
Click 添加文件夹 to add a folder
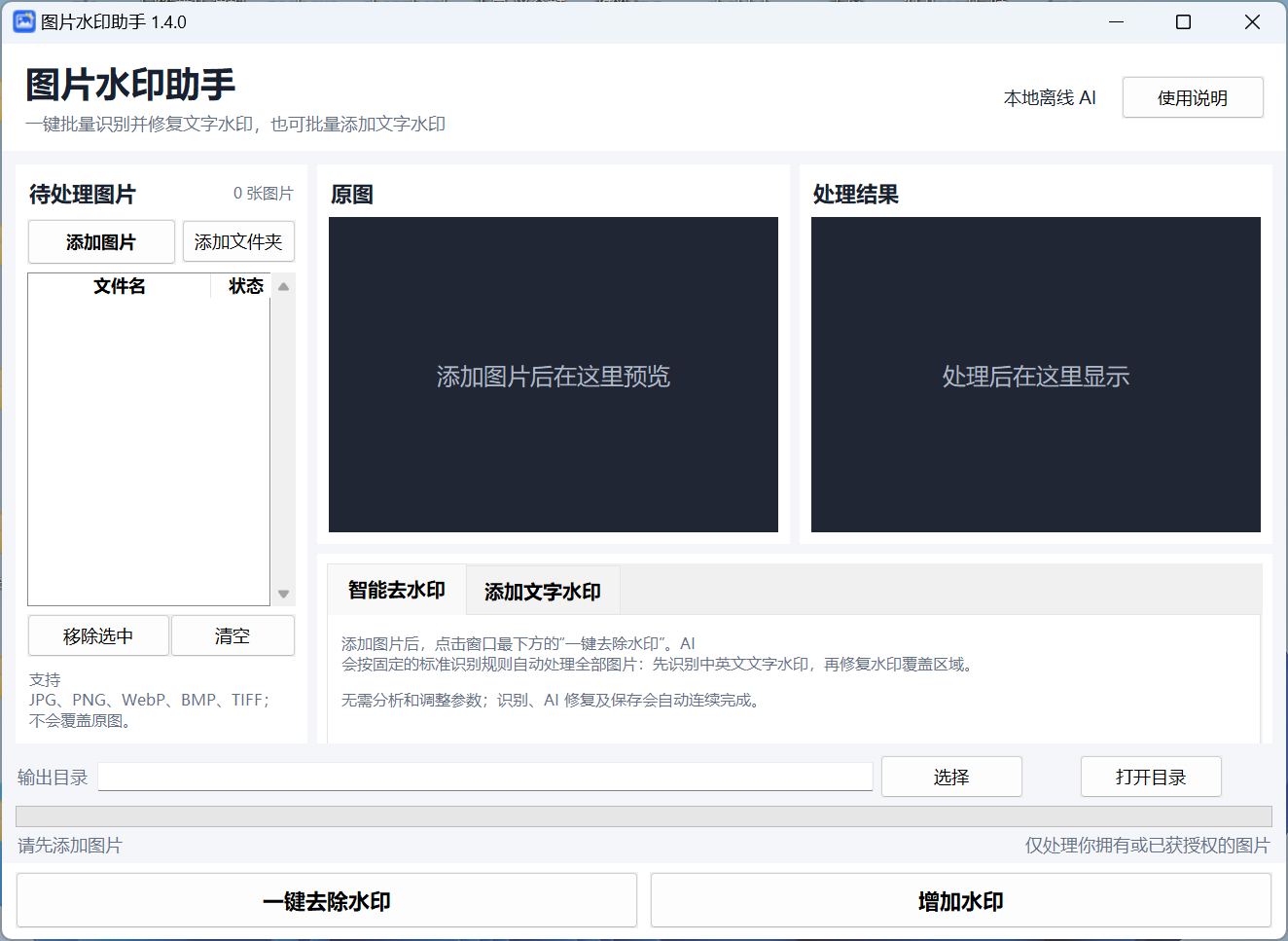pyautogui.click(x=238, y=241)
